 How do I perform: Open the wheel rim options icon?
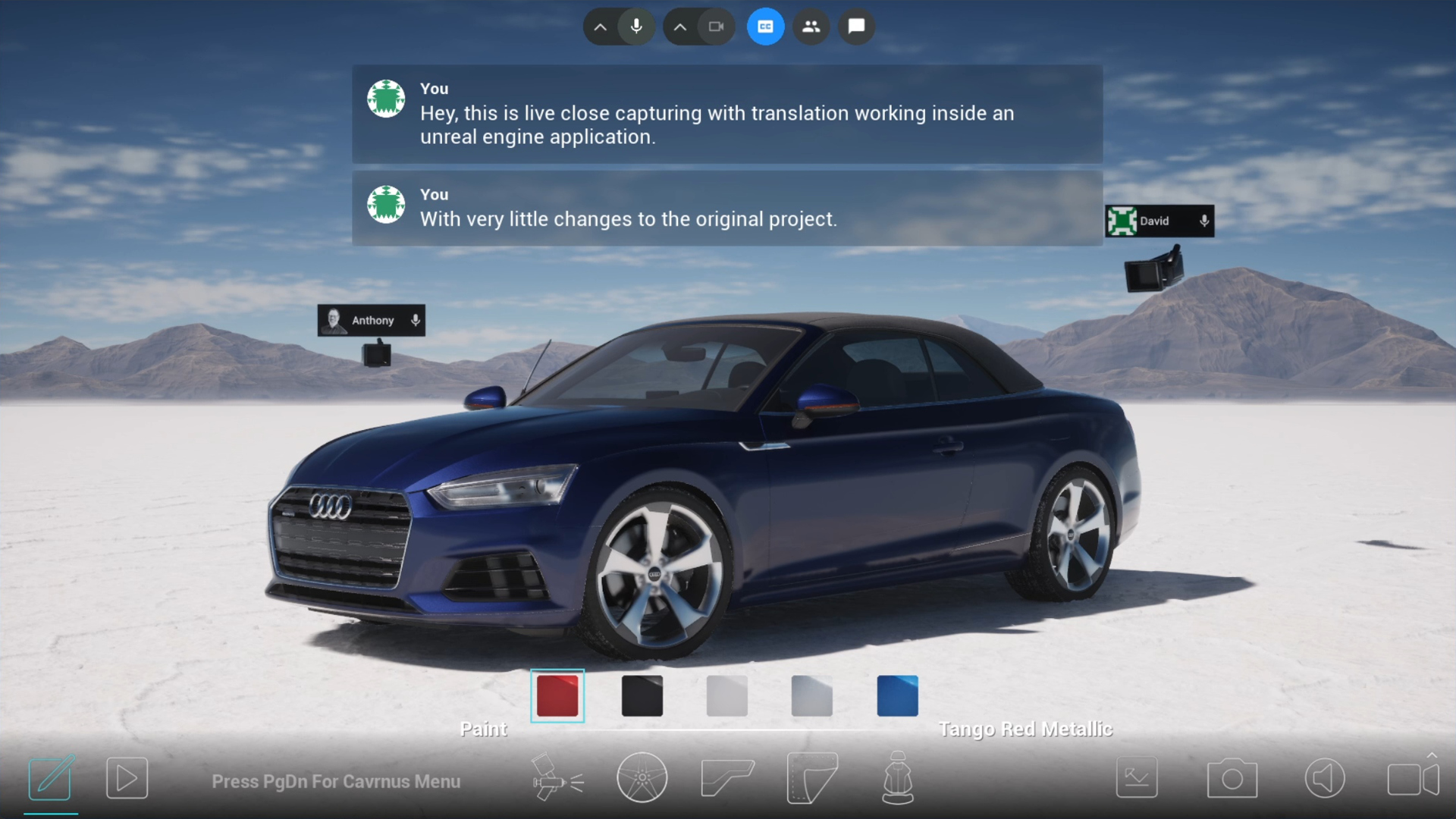tap(642, 777)
